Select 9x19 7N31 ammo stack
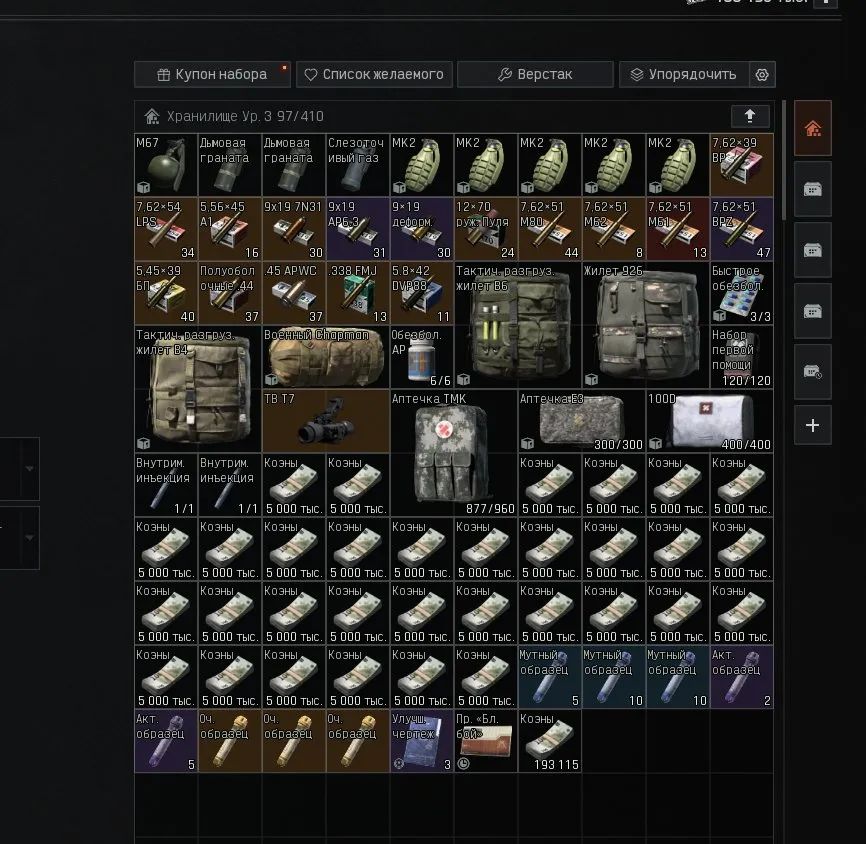Viewport: 866px width, 844px height. point(294,229)
